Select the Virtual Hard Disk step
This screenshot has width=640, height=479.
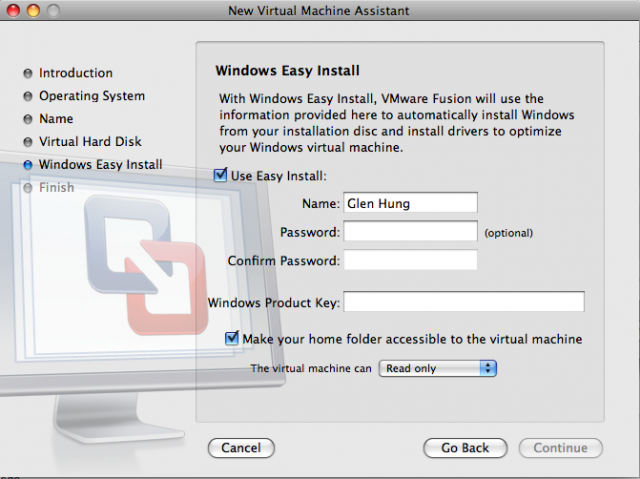tap(90, 142)
